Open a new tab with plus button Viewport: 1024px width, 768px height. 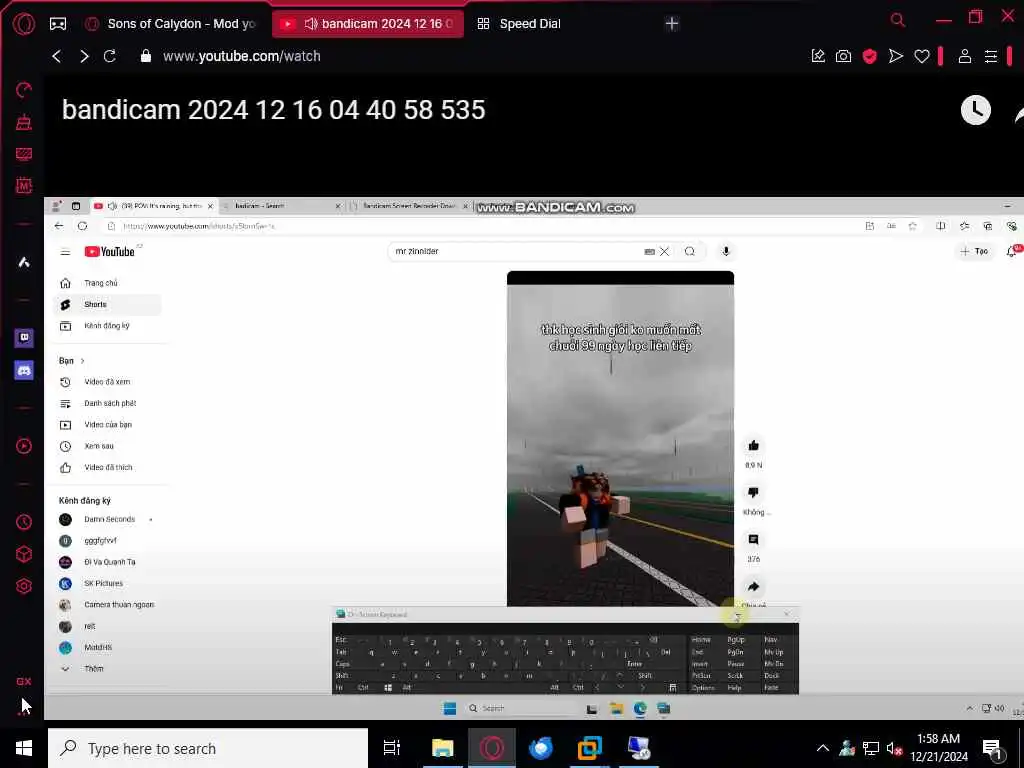coord(671,24)
